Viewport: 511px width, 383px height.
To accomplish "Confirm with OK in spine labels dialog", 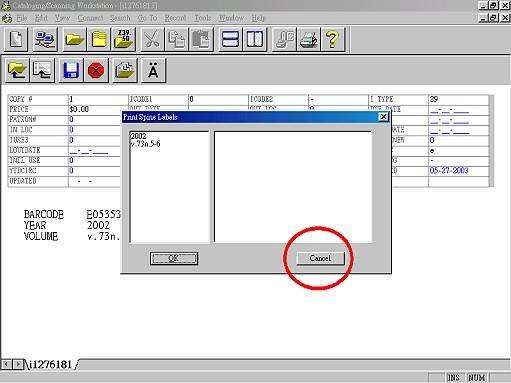I will tap(174, 258).
